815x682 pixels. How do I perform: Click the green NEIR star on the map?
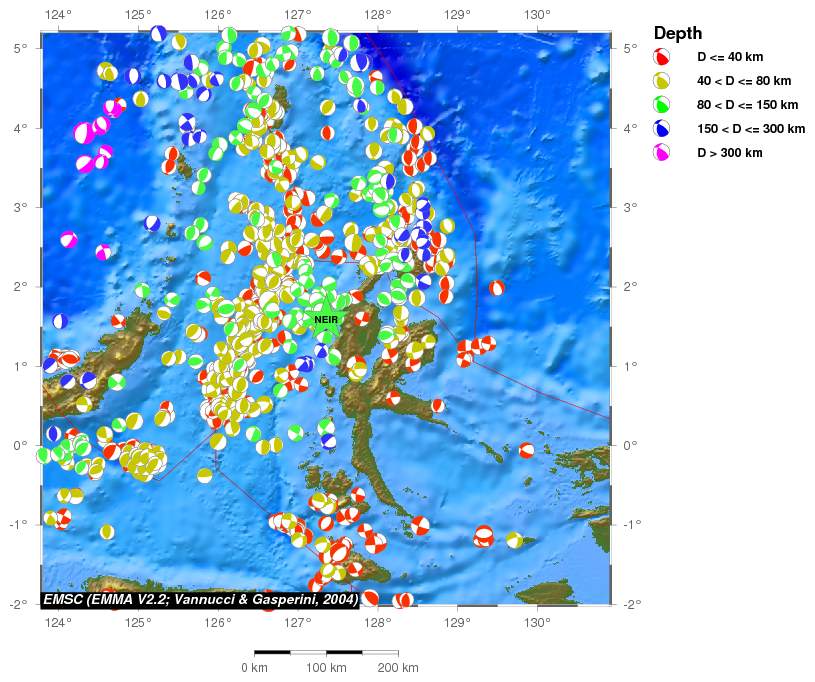pos(325,319)
